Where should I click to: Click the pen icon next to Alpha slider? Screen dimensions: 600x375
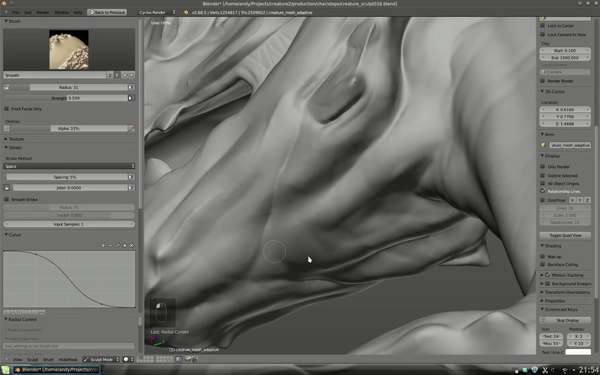(x=131, y=129)
